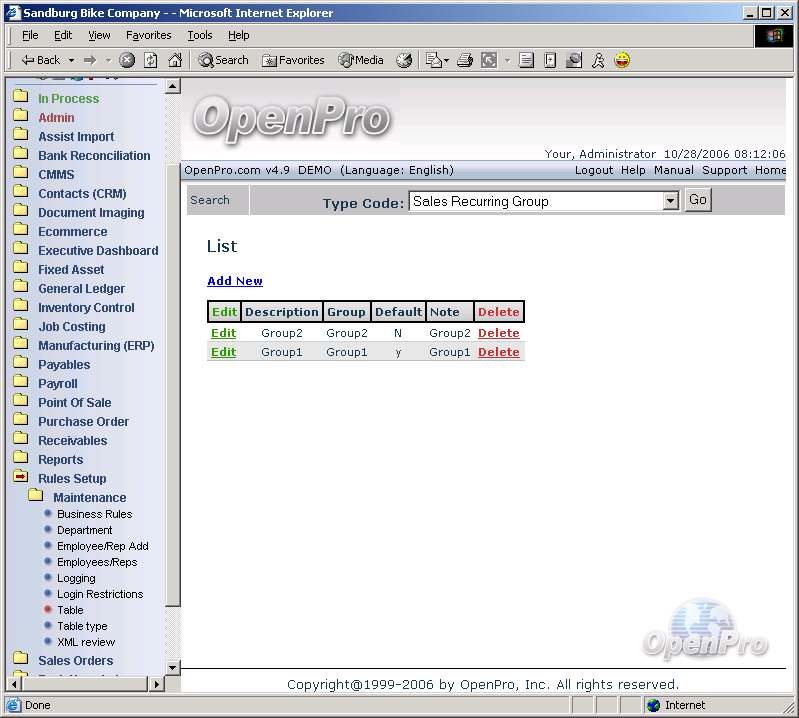Screen dimensions: 799x718
Task: Click the browser Home icon
Action: click(x=175, y=60)
